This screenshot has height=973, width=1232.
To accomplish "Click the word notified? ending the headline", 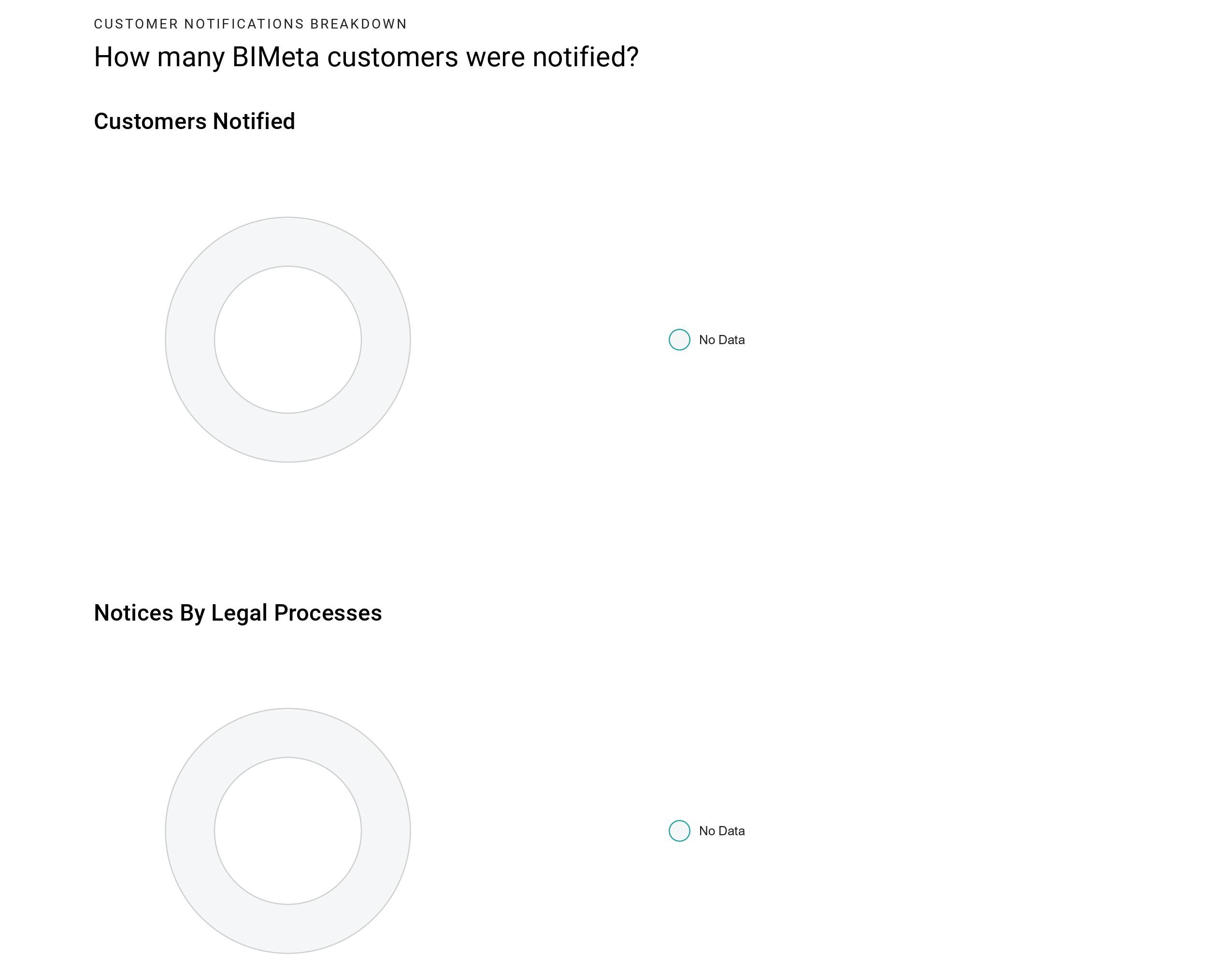I will 586,57.
